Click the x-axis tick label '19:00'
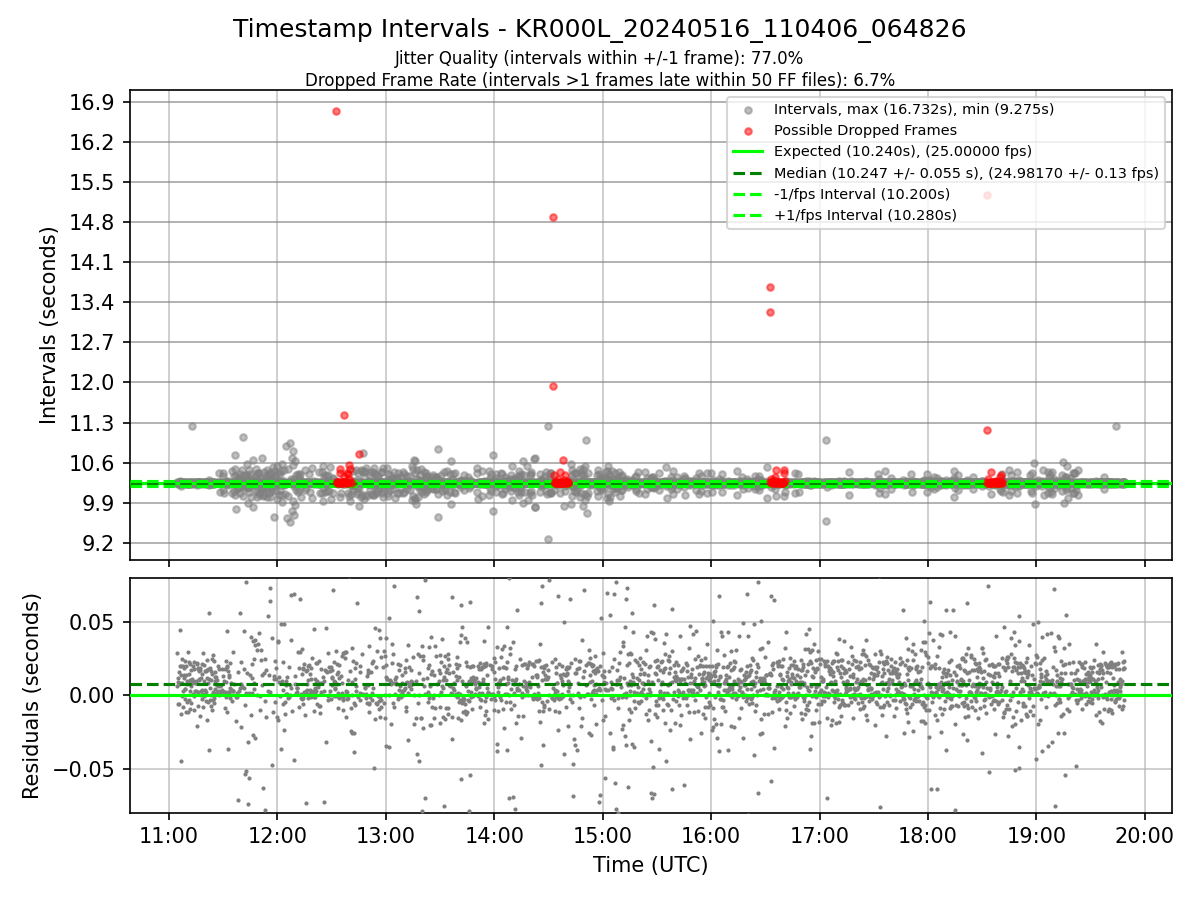 pyautogui.click(x=1035, y=835)
